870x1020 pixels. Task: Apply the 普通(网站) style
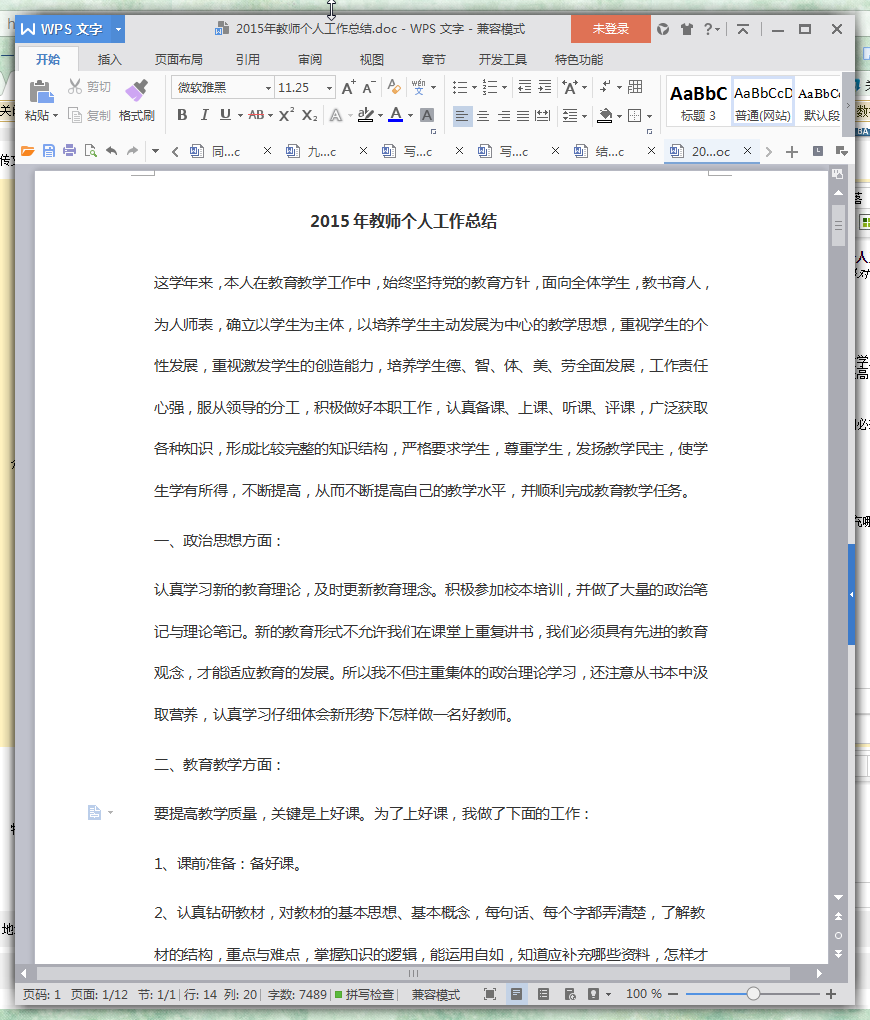pyautogui.click(x=763, y=102)
